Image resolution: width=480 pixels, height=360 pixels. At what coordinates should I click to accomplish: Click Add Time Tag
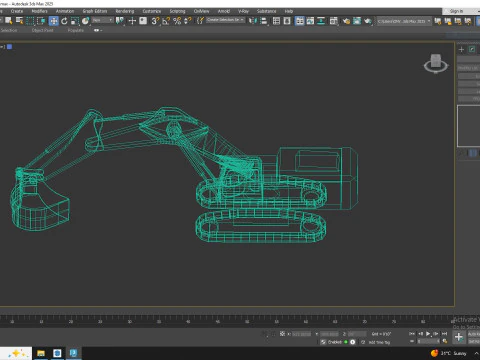pyautogui.click(x=379, y=342)
